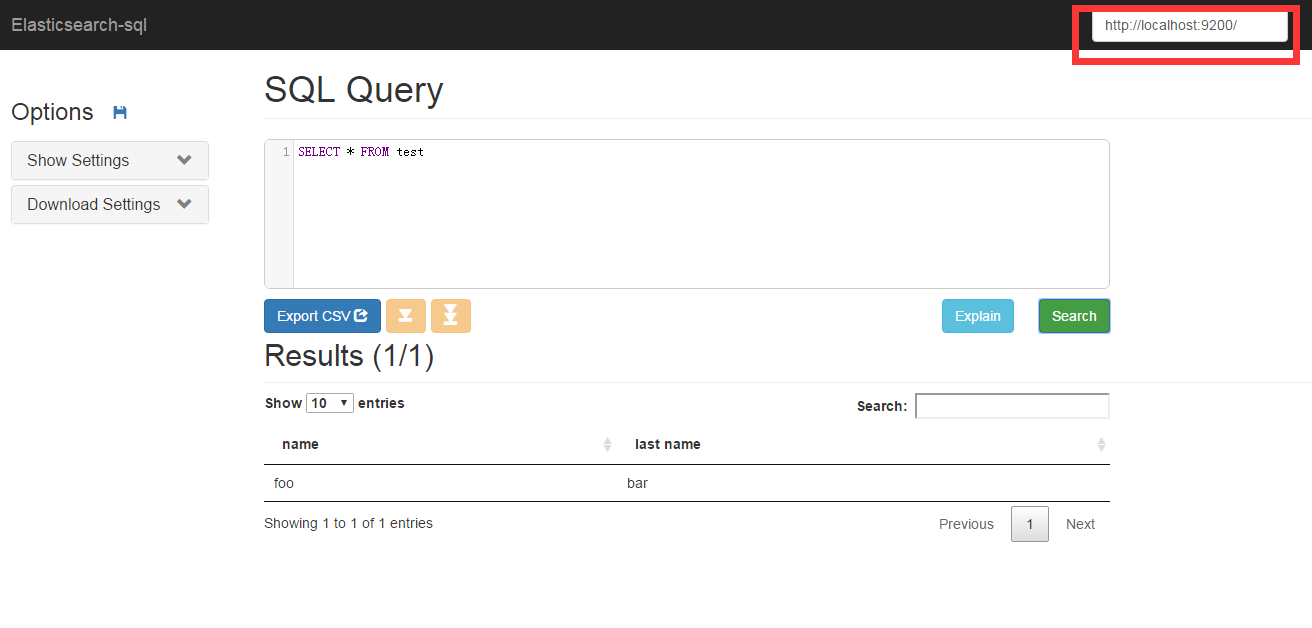Open the 'Show entries' page size dropdown
The image size is (1312, 628).
click(x=330, y=402)
